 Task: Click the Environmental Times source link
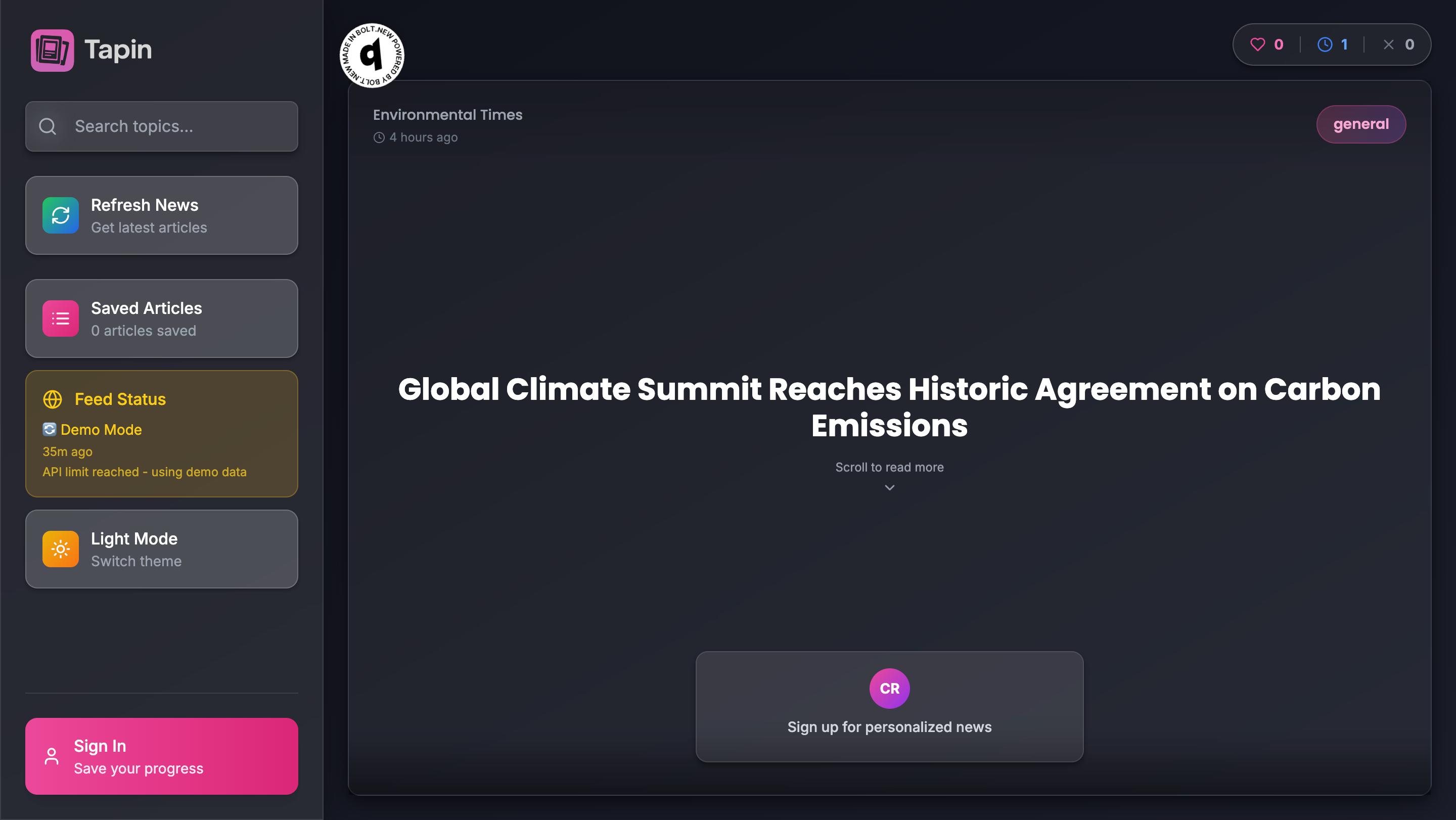coord(447,115)
